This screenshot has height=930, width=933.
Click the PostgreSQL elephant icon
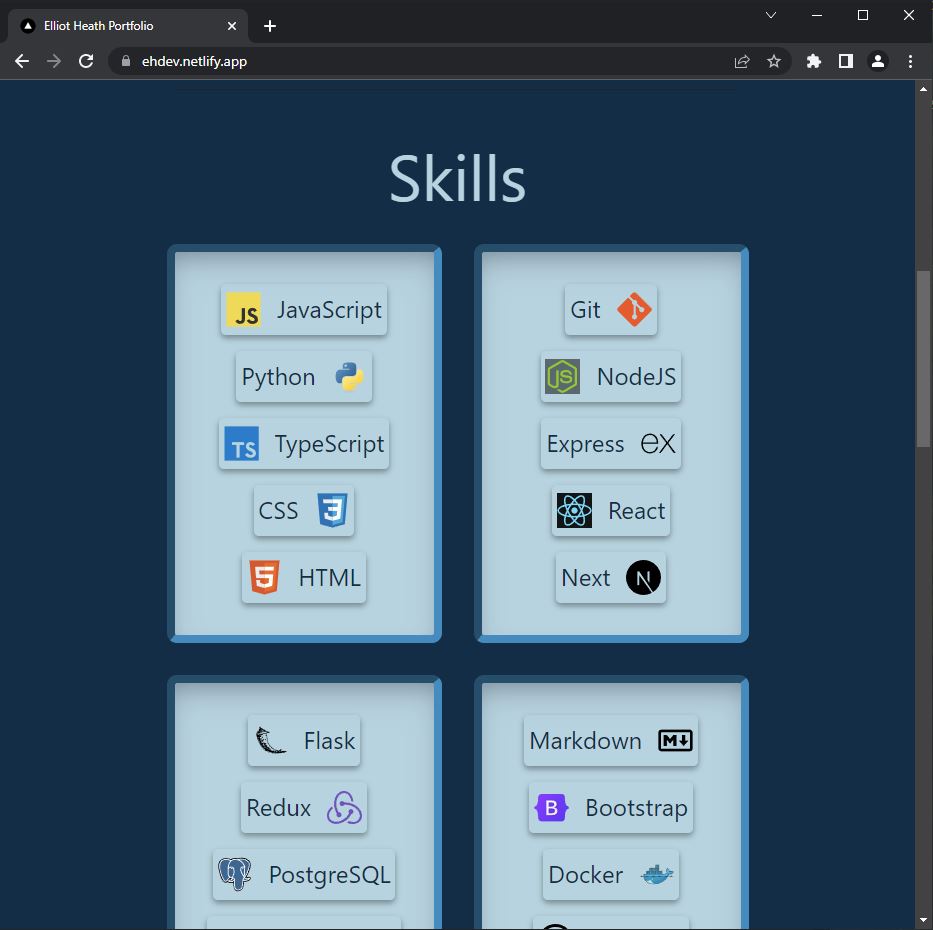pyautogui.click(x=237, y=874)
